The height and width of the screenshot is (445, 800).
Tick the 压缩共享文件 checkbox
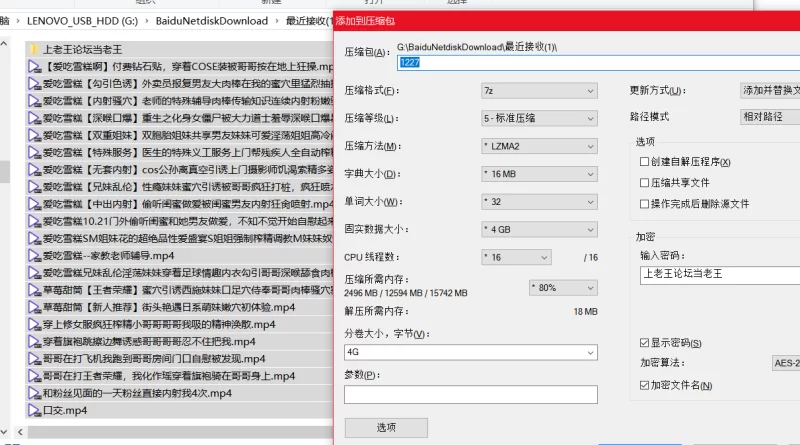[645, 183]
